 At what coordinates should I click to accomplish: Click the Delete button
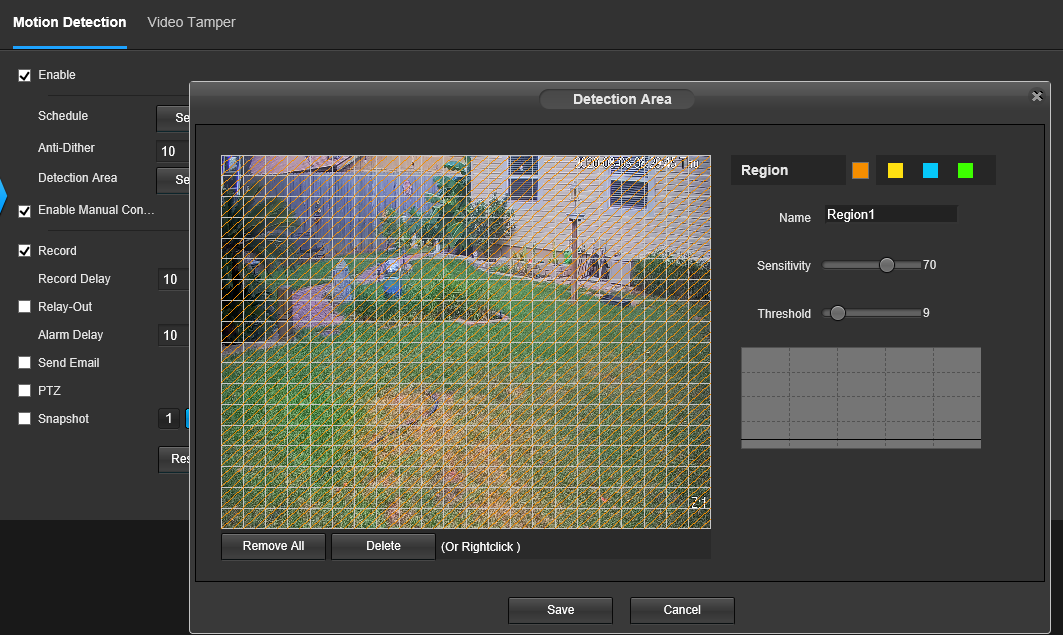[x=383, y=546]
